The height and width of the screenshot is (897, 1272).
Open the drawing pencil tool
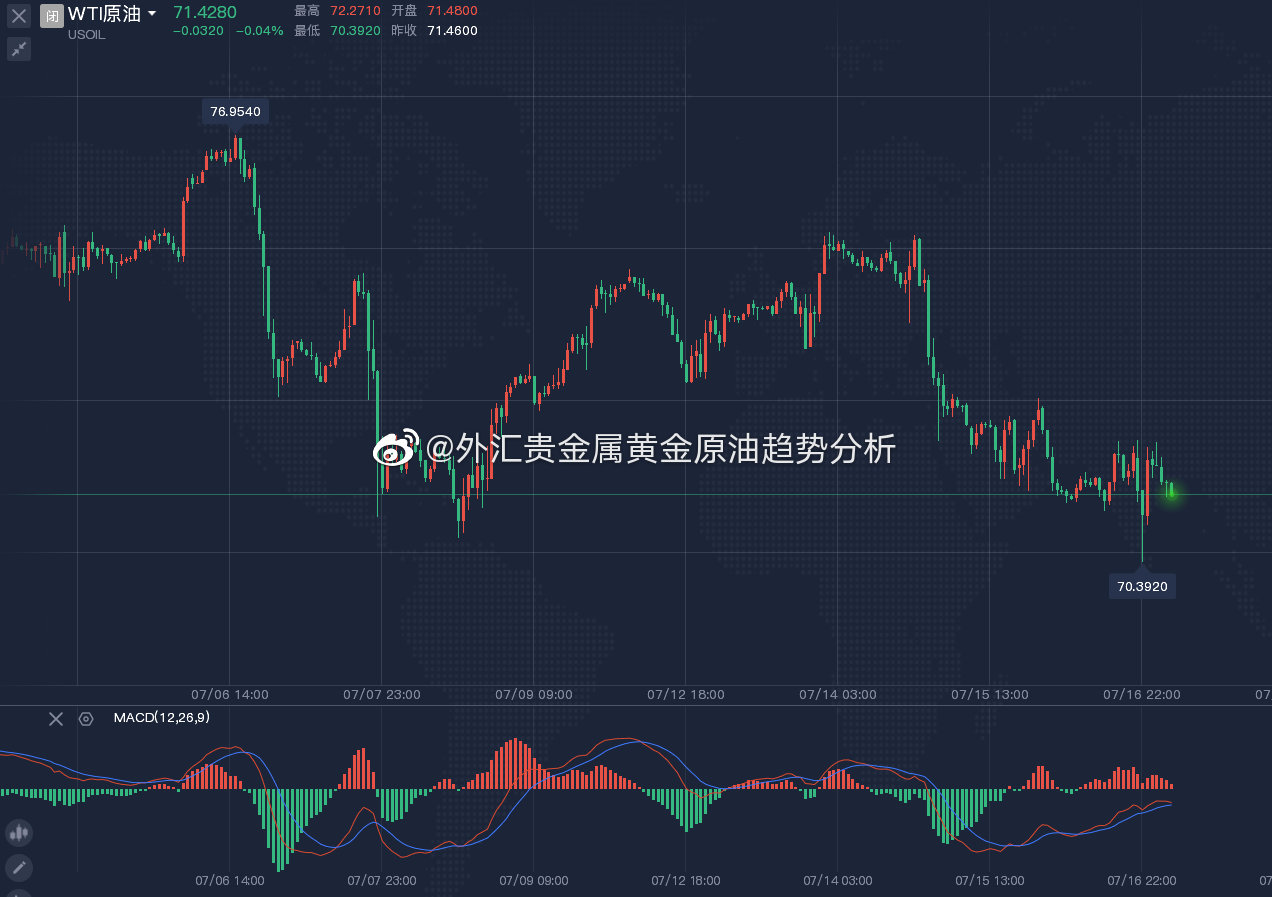coord(18,869)
